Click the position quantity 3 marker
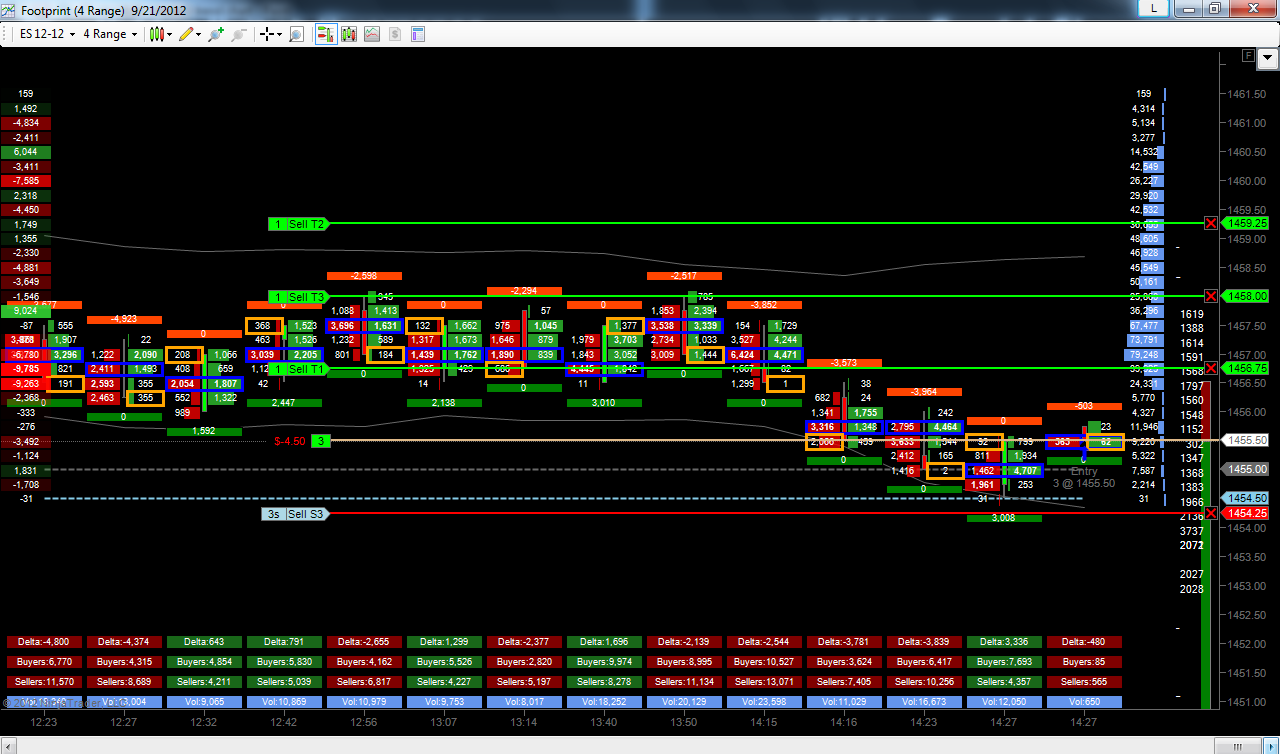Image resolution: width=1280 pixels, height=754 pixels. coord(320,441)
